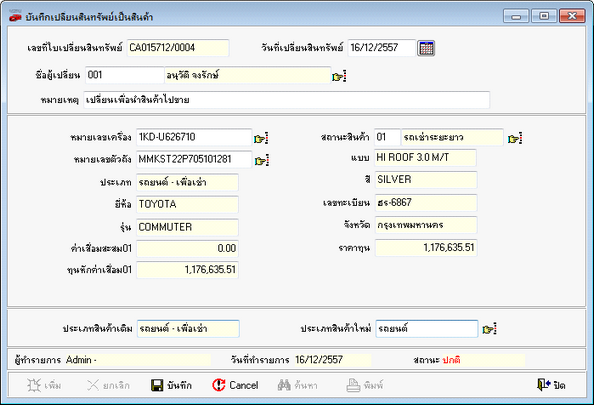Click the document number field CA015712/0004
The width and height of the screenshot is (594, 405).
178,48
